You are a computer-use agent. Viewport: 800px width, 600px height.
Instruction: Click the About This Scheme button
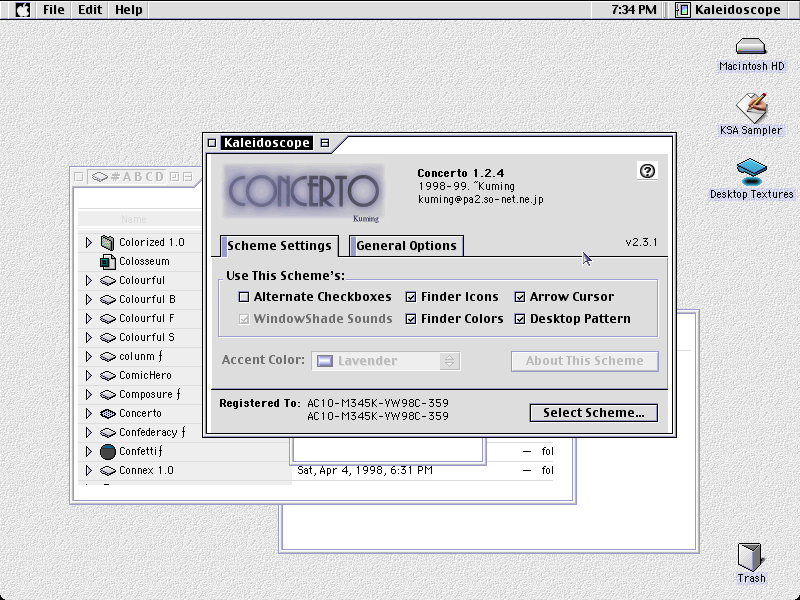click(x=585, y=361)
